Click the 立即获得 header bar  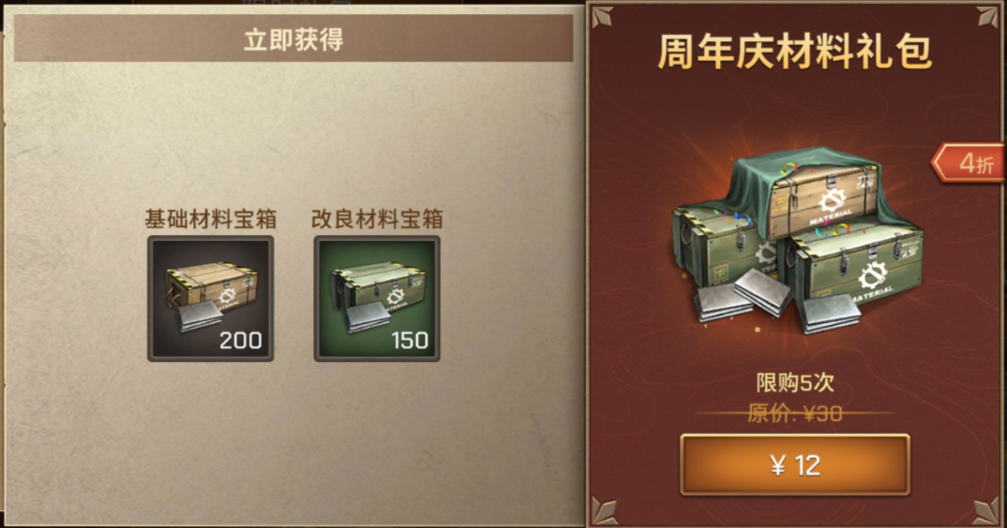point(293,39)
